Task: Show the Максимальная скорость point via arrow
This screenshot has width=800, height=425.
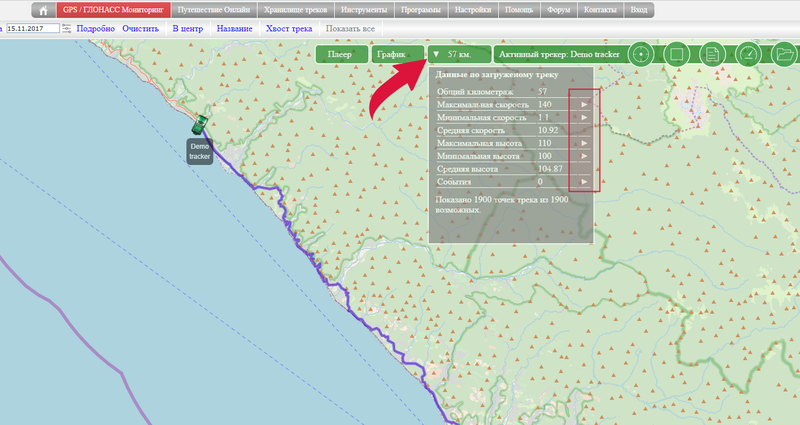Action: [584, 104]
